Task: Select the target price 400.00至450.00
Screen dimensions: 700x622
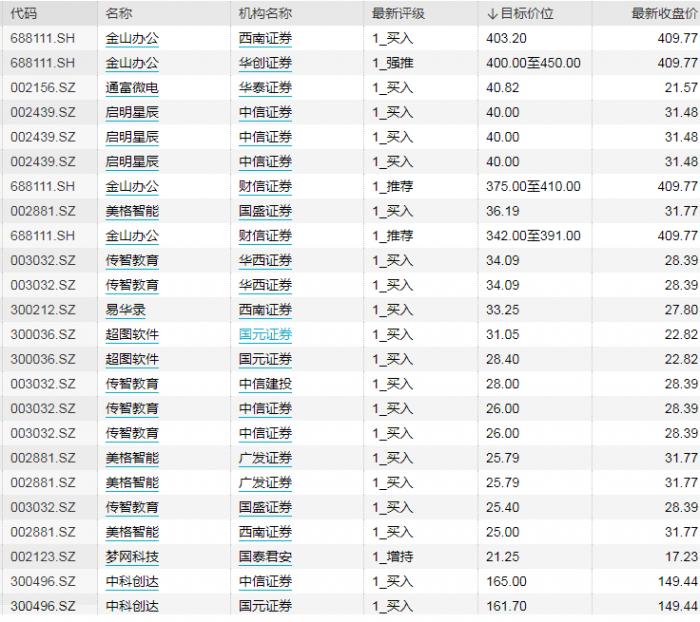Action: click(533, 63)
